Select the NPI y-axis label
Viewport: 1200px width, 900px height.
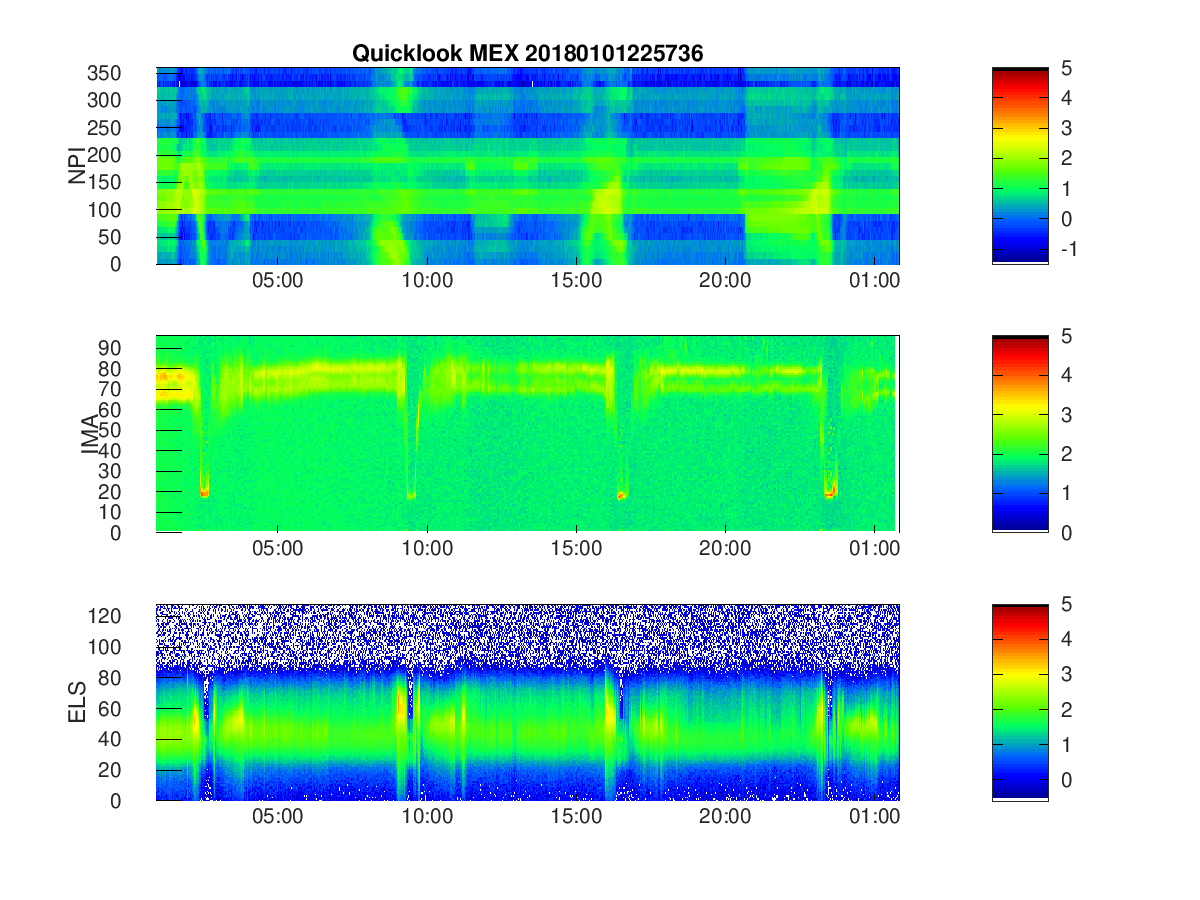(x=77, y=165)
